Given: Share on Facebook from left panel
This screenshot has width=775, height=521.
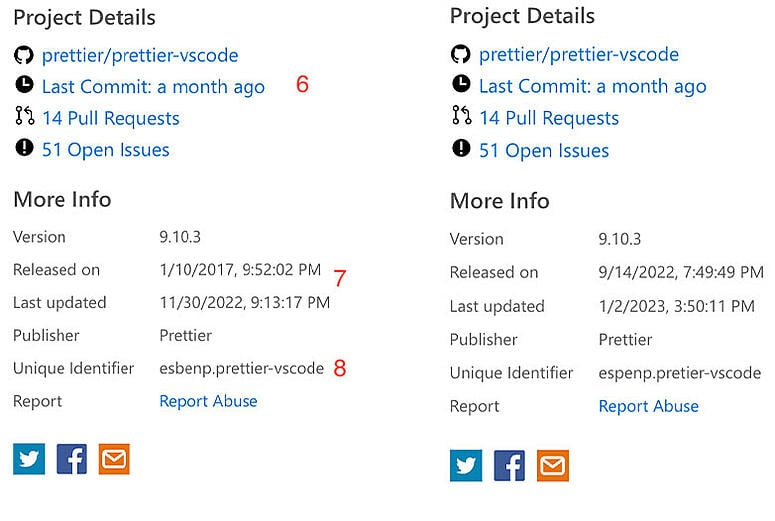Looking at the screenshot, I should click(x=72, y=458).
